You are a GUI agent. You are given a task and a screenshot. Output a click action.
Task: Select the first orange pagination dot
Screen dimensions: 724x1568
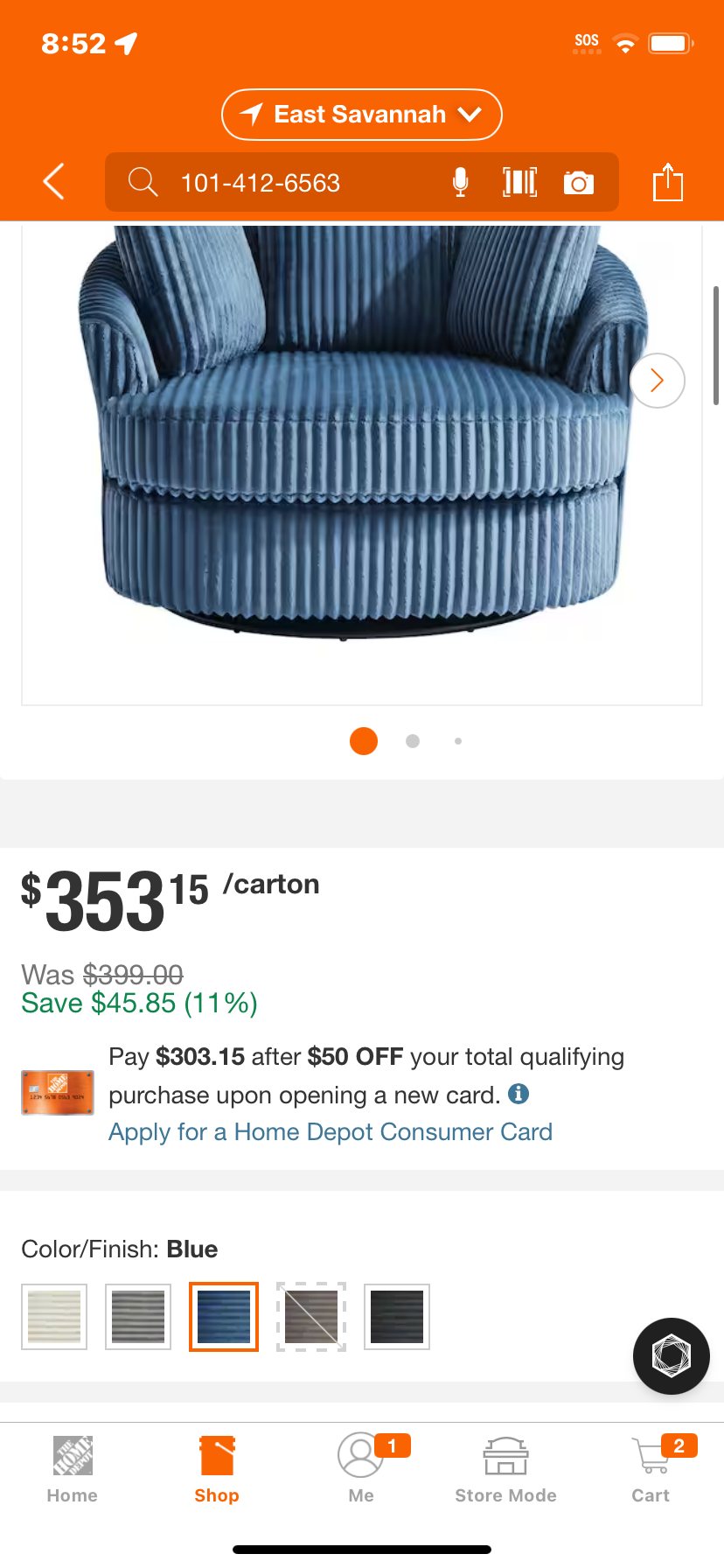point(364,741)
